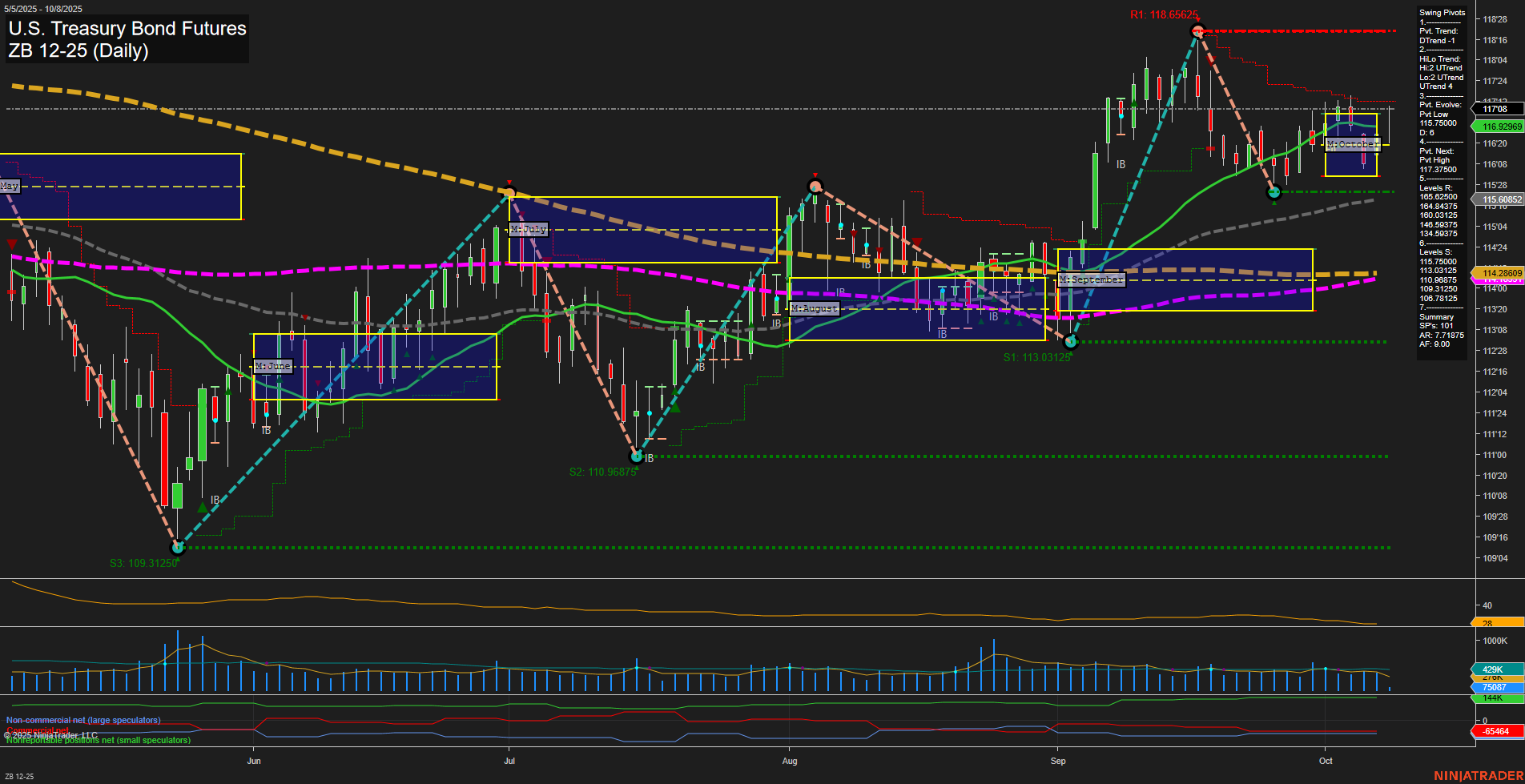Select the M:June monthly range label
The width and height of the screenshot is (1525, 784).
pos(273,366)
